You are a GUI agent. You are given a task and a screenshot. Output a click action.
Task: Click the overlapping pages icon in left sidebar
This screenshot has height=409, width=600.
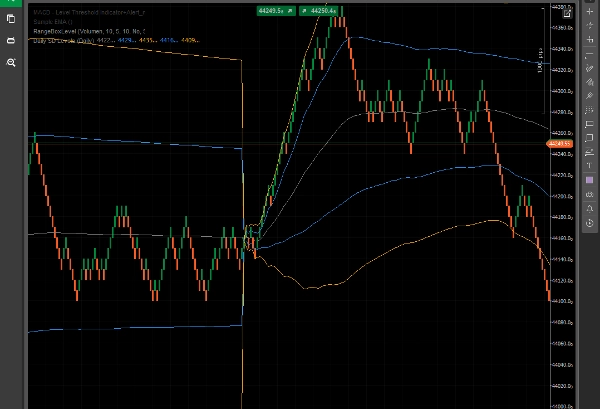pos(11,18)
